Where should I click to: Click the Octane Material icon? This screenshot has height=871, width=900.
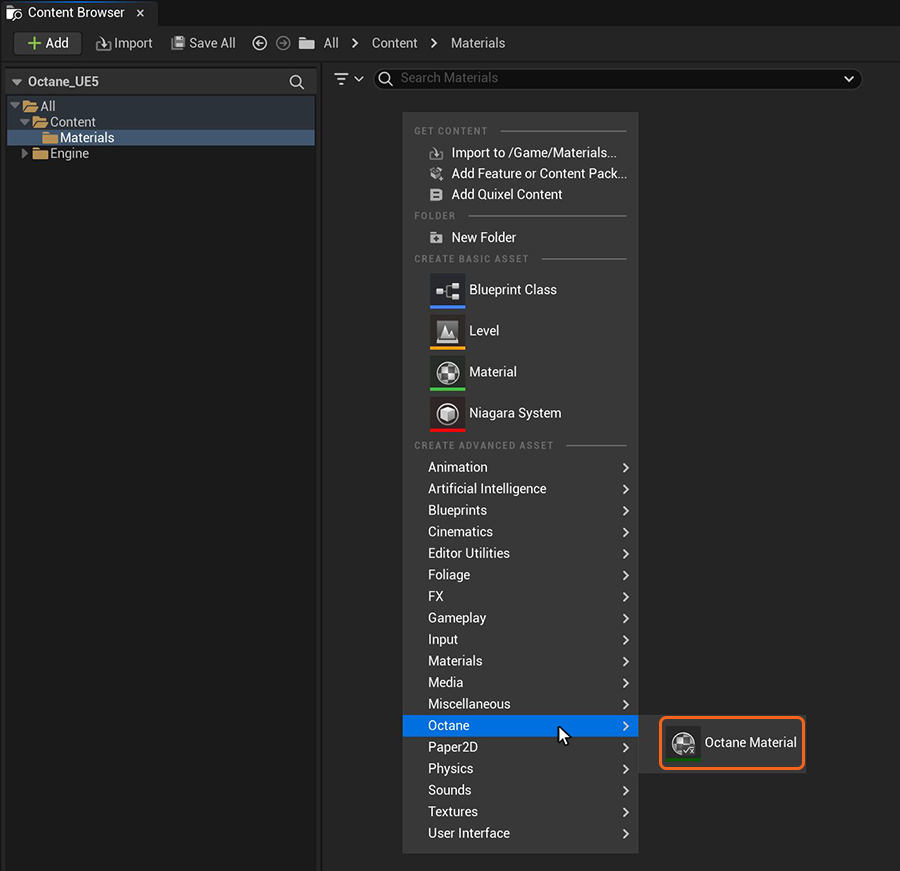click(683, 744)
